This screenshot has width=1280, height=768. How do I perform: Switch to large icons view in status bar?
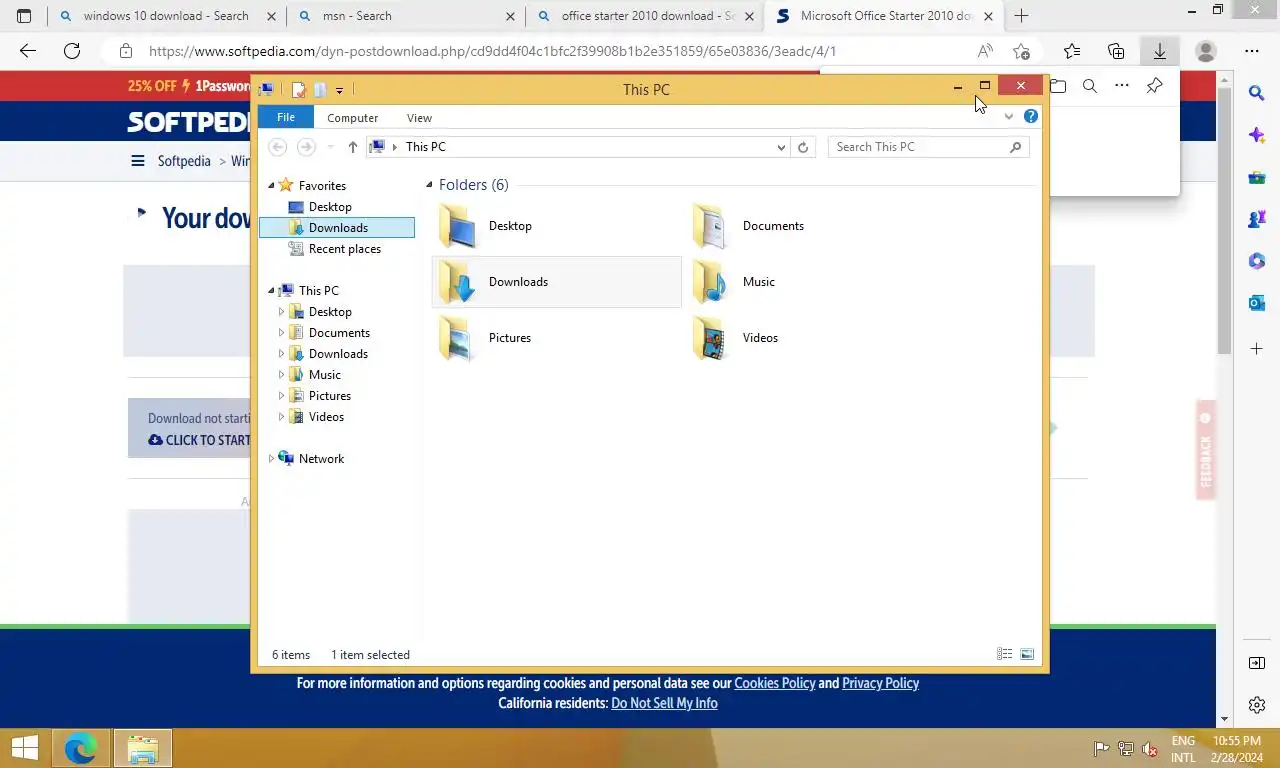point(1027,654)
